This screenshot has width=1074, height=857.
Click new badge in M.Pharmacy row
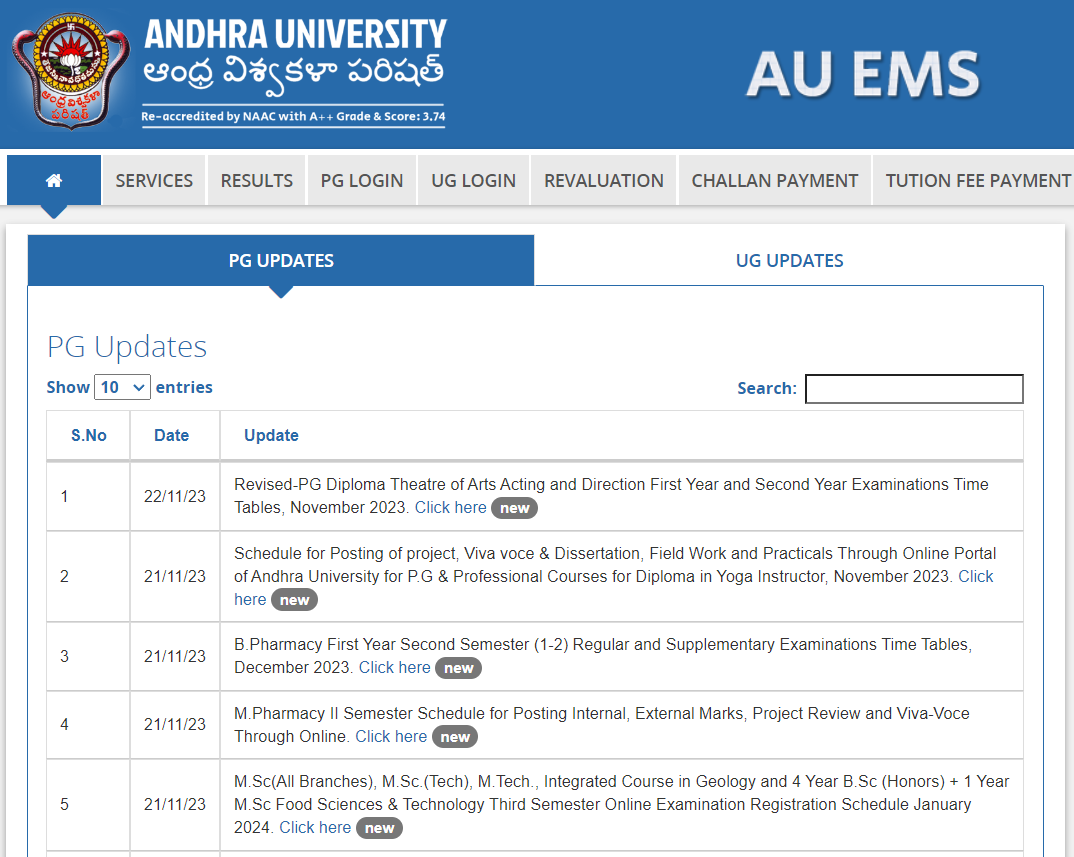tap(455, 737)
